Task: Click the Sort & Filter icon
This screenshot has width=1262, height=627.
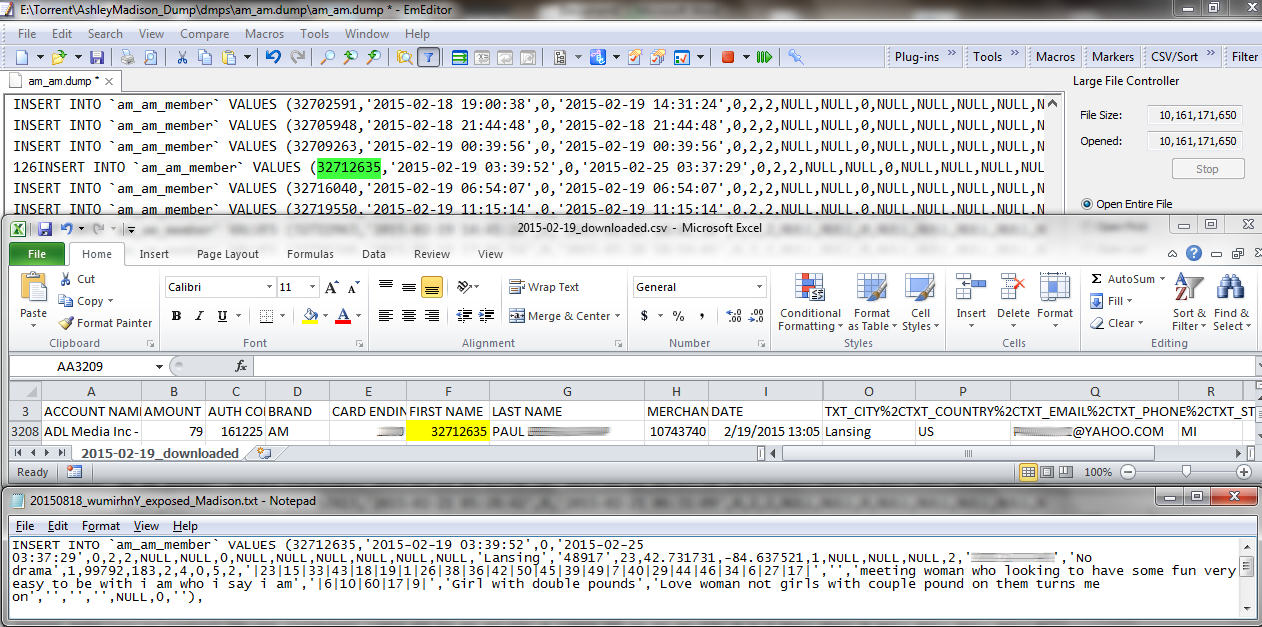Action: (x=1189, y=302)
